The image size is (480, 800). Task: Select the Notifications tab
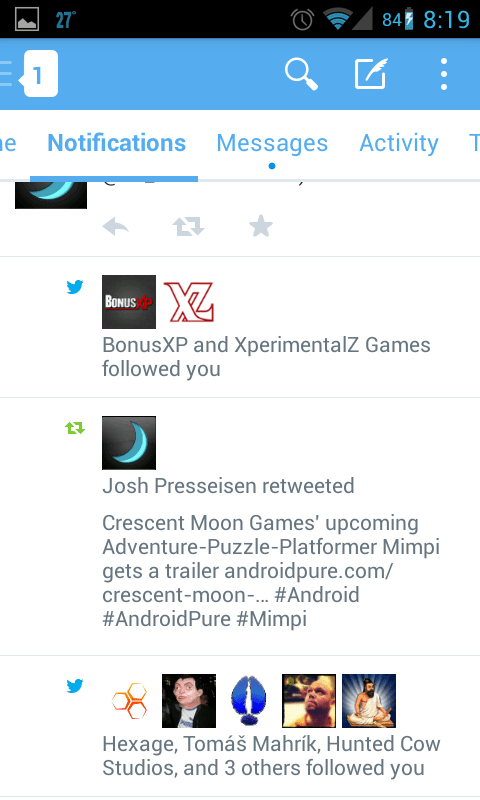(x=116, y=143)
